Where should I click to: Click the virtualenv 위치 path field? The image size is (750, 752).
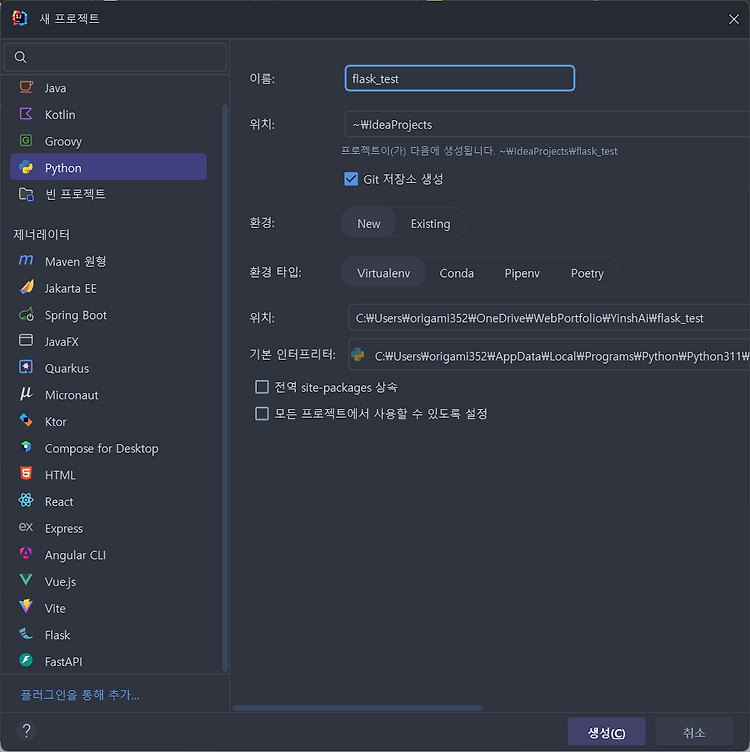549,317
